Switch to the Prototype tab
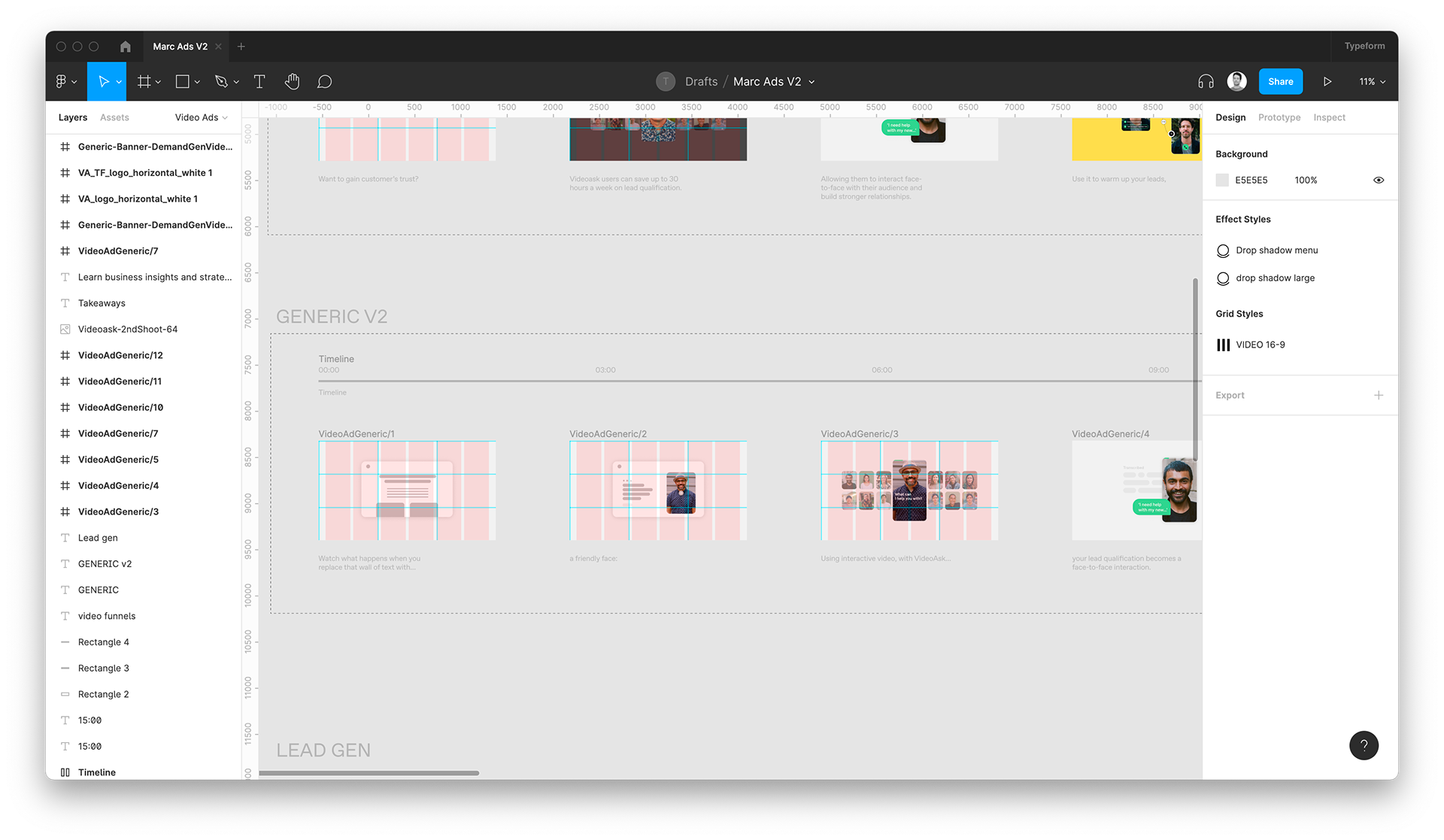Image resolution: width=1444 pixels, height=840 pixels. pos(1279,117)
